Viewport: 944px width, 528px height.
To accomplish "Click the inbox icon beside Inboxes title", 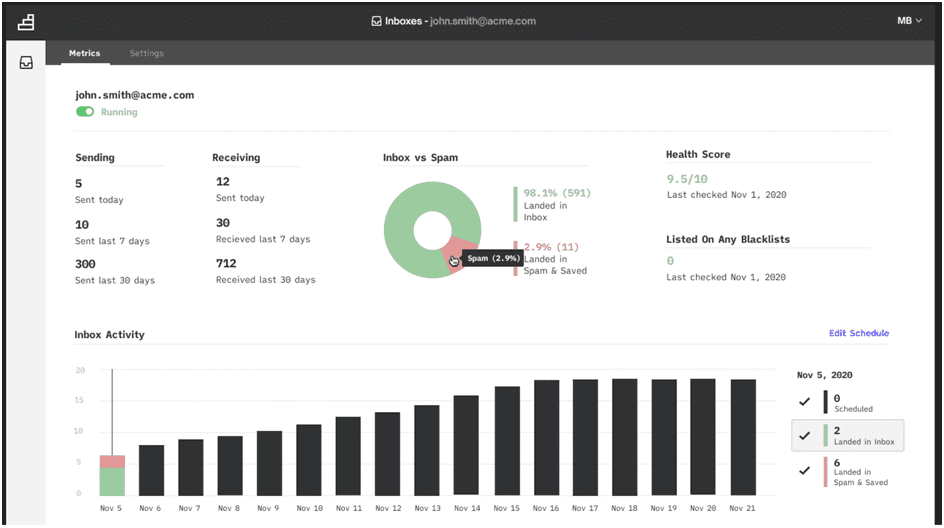I will pyautogui.click(x=376, y=21).
